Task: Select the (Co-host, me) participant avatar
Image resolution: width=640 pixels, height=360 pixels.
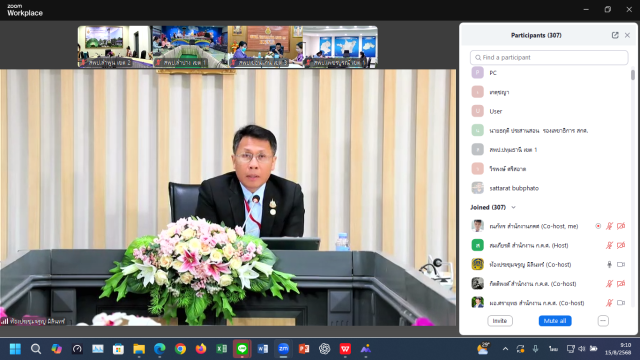Action: (478, 226)
